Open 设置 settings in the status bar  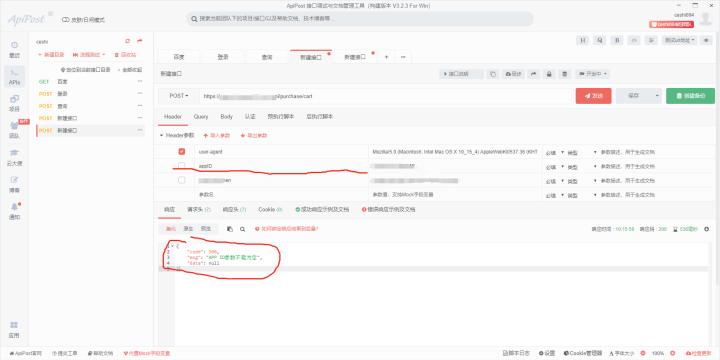tap(547, 353)
